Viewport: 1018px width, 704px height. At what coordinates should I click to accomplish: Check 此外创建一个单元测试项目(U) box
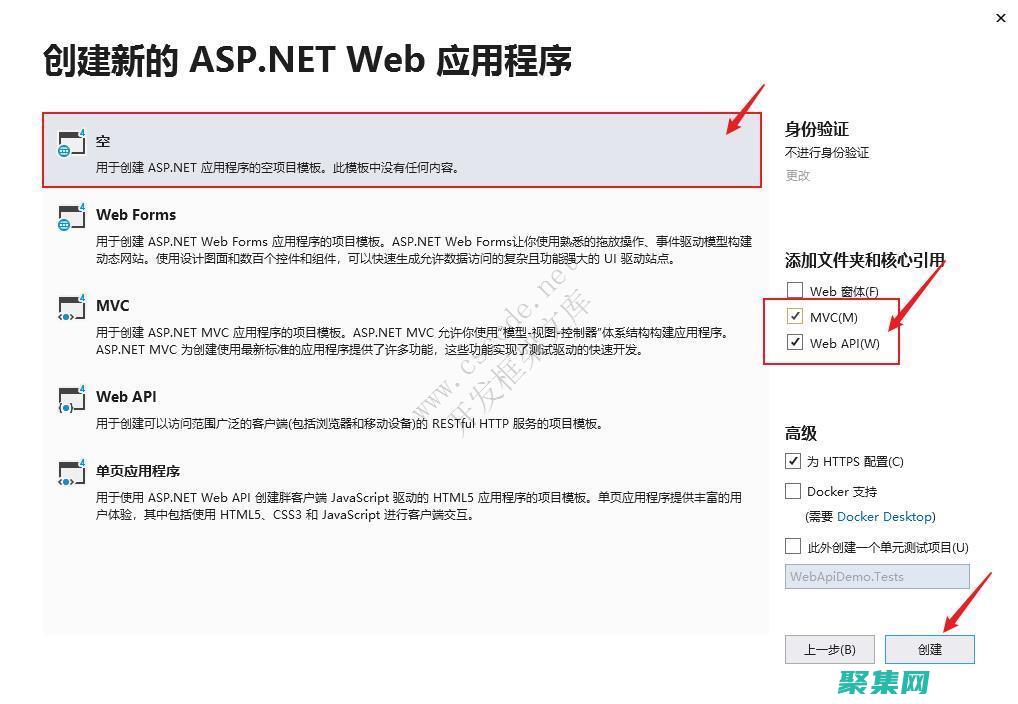point(793,546)
